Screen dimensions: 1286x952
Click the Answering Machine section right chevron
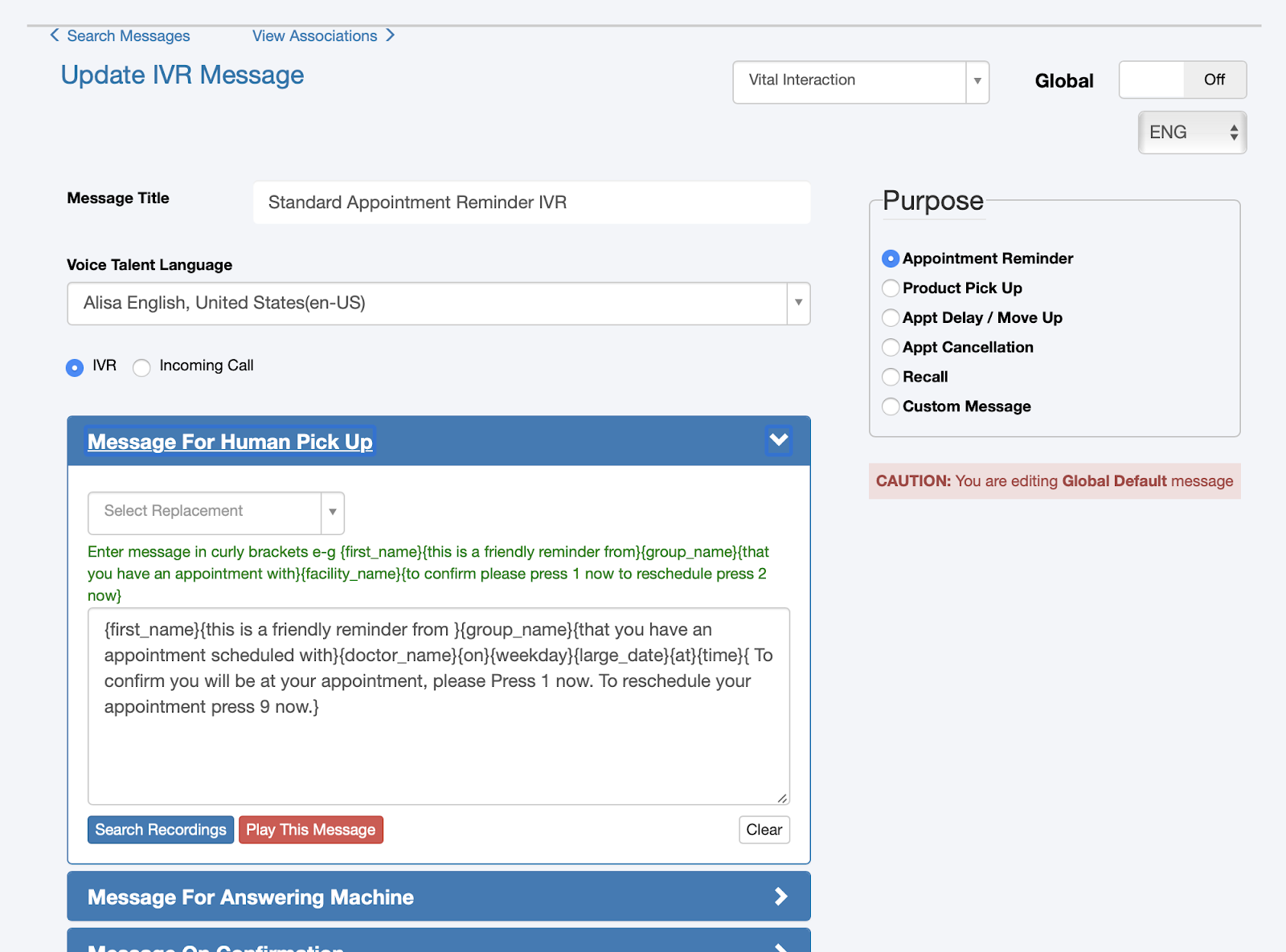[x=780, y=897]
